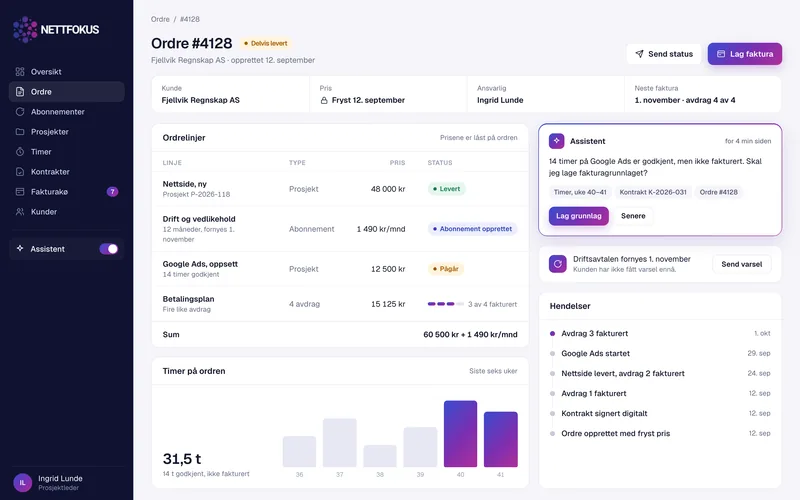Click the Nettfokus logo icon
The width and height of the screenshot is (800, 500).
point(25,29)
